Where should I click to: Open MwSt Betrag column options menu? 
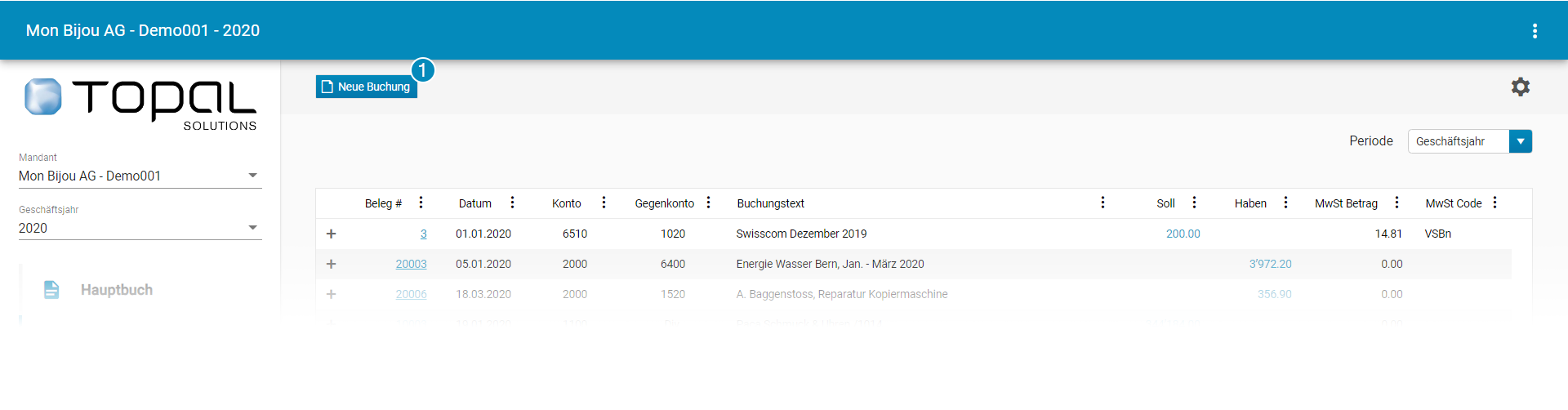(x=1396, y=203)
